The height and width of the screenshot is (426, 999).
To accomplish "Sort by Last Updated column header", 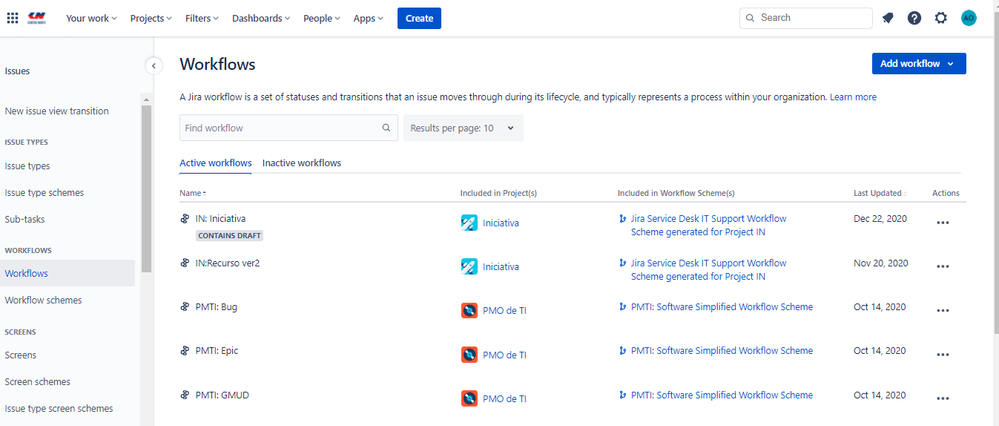I will click(x=880, y=193).
